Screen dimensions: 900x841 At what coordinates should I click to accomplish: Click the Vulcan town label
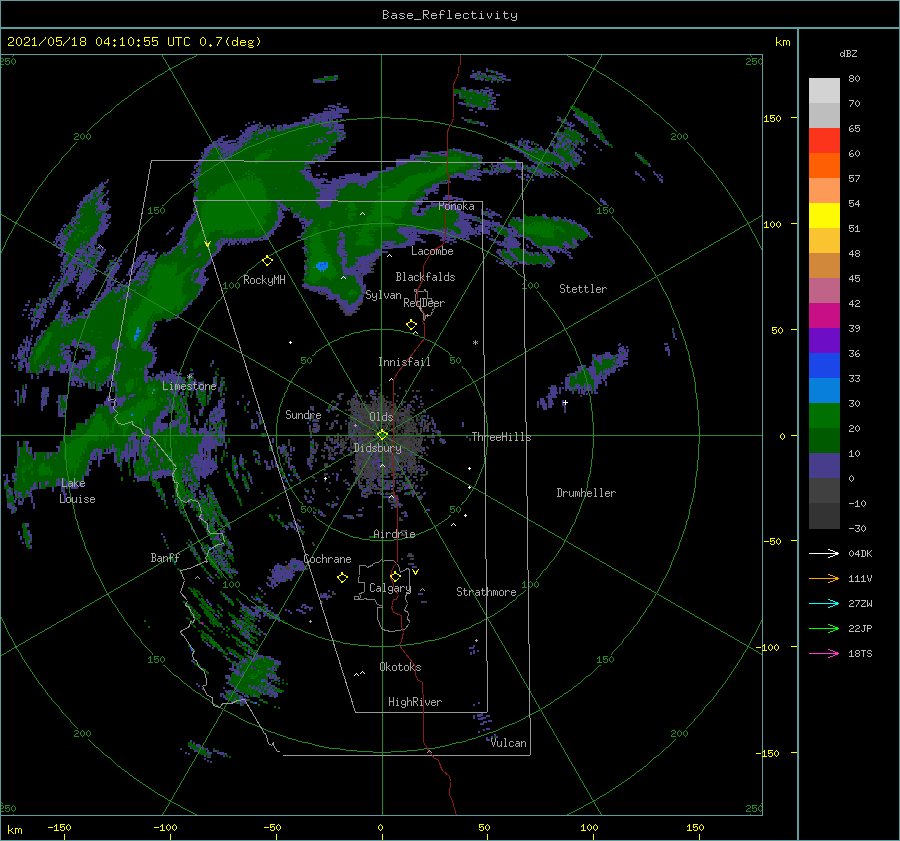509,743
